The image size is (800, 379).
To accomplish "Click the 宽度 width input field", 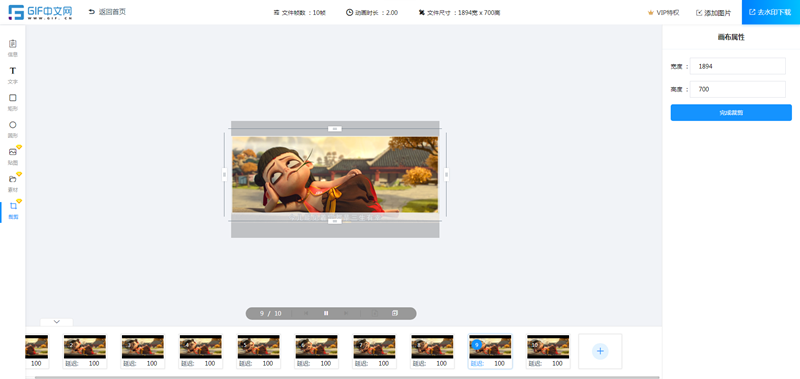I will pos(737,66).
